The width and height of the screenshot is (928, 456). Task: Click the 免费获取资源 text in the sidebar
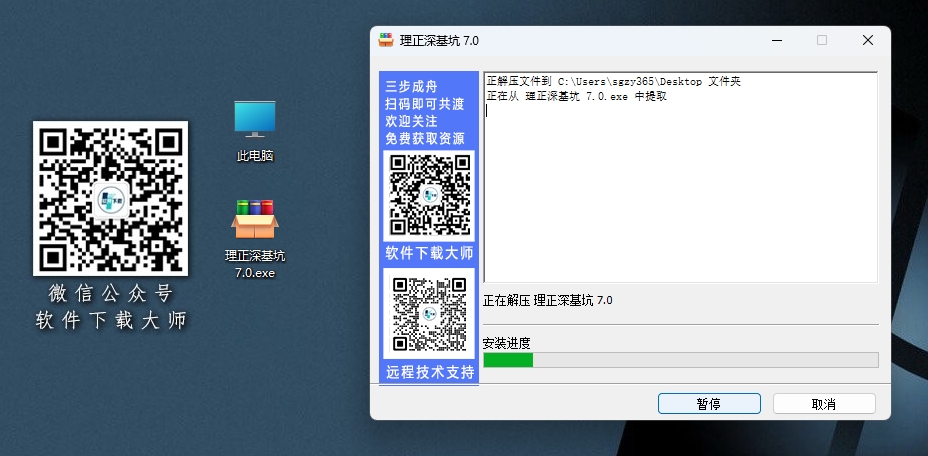(425, 139)
